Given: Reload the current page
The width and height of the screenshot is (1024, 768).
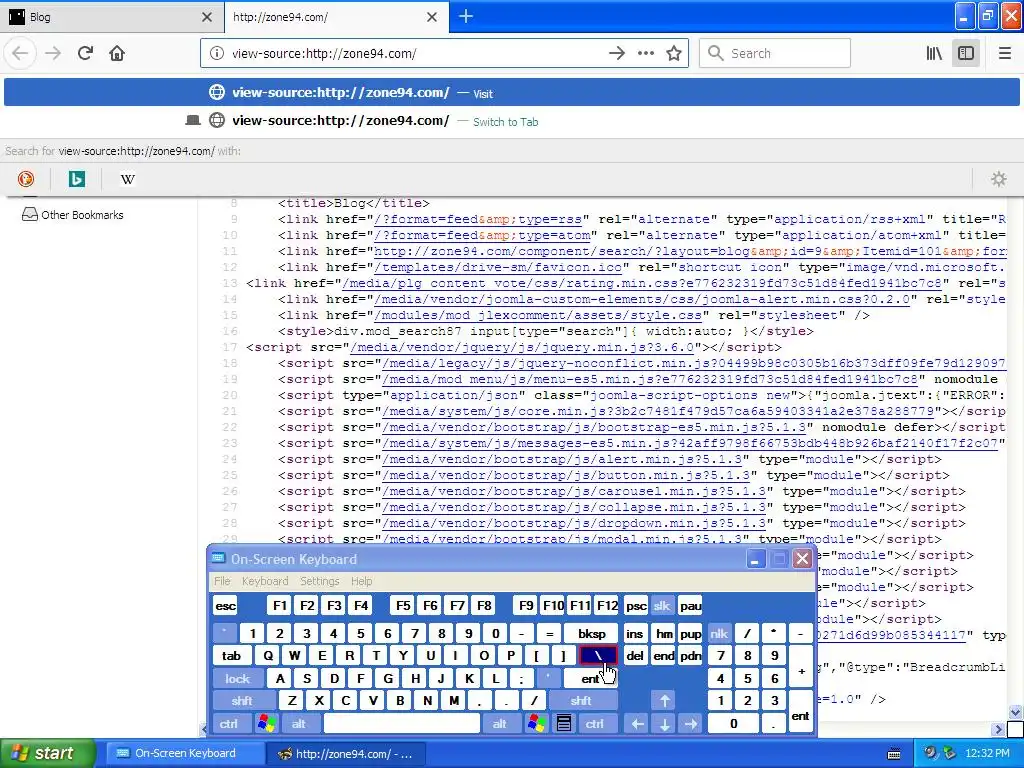Looking at the screenshot, I should click(85, 53).
